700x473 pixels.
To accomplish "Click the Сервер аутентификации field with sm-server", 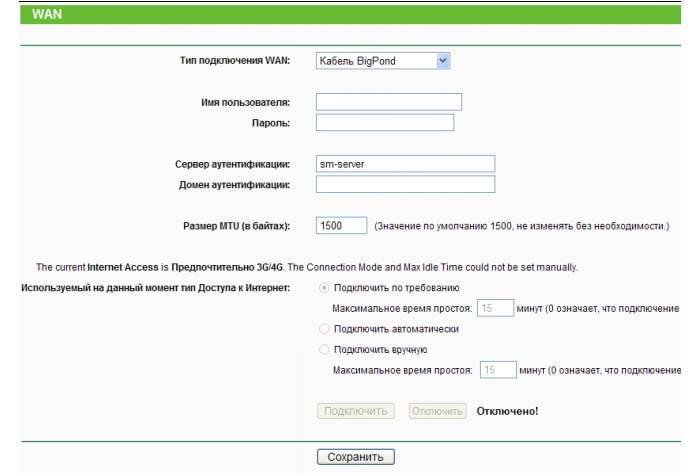I will (x=405, y=164).
